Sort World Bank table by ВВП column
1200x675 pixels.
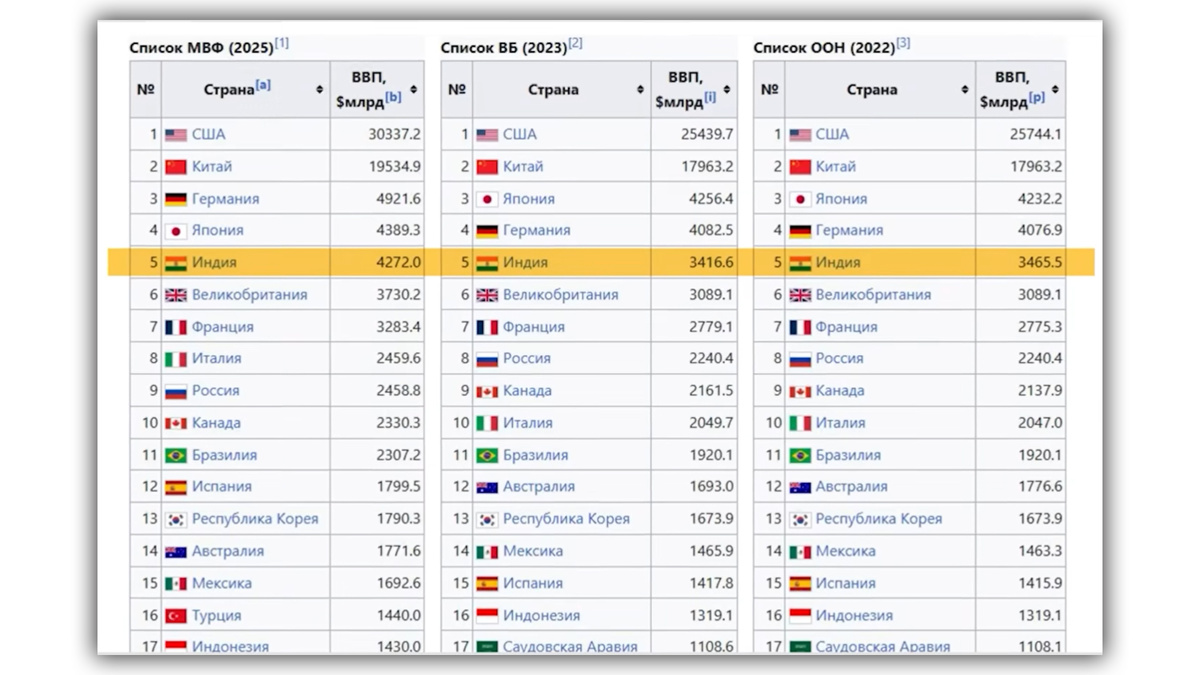tap(727, 90)
